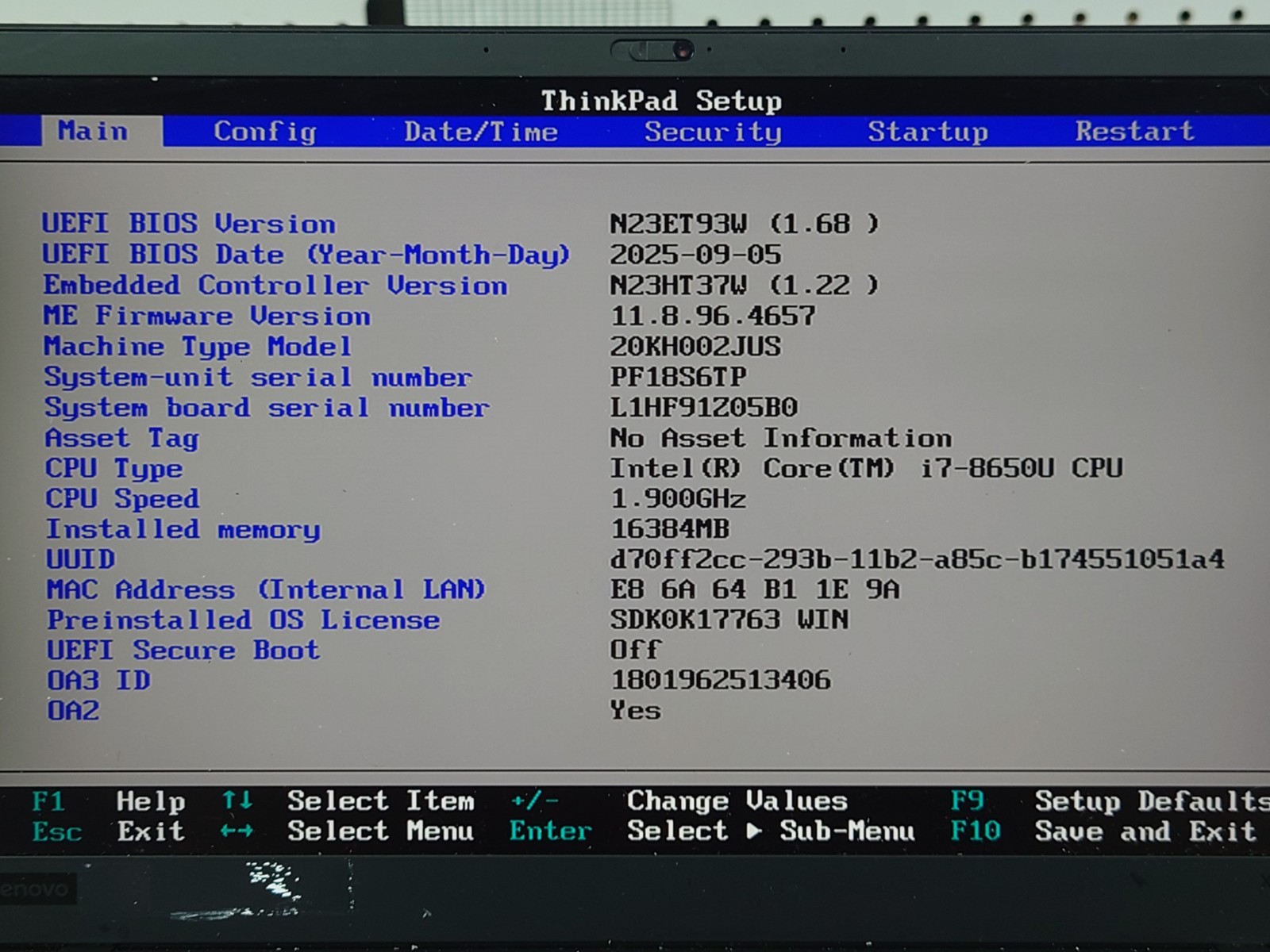This screenshot has height=952, width=1270.
Task: Click the Select Menu hint
Action: [x=381, y=831]
